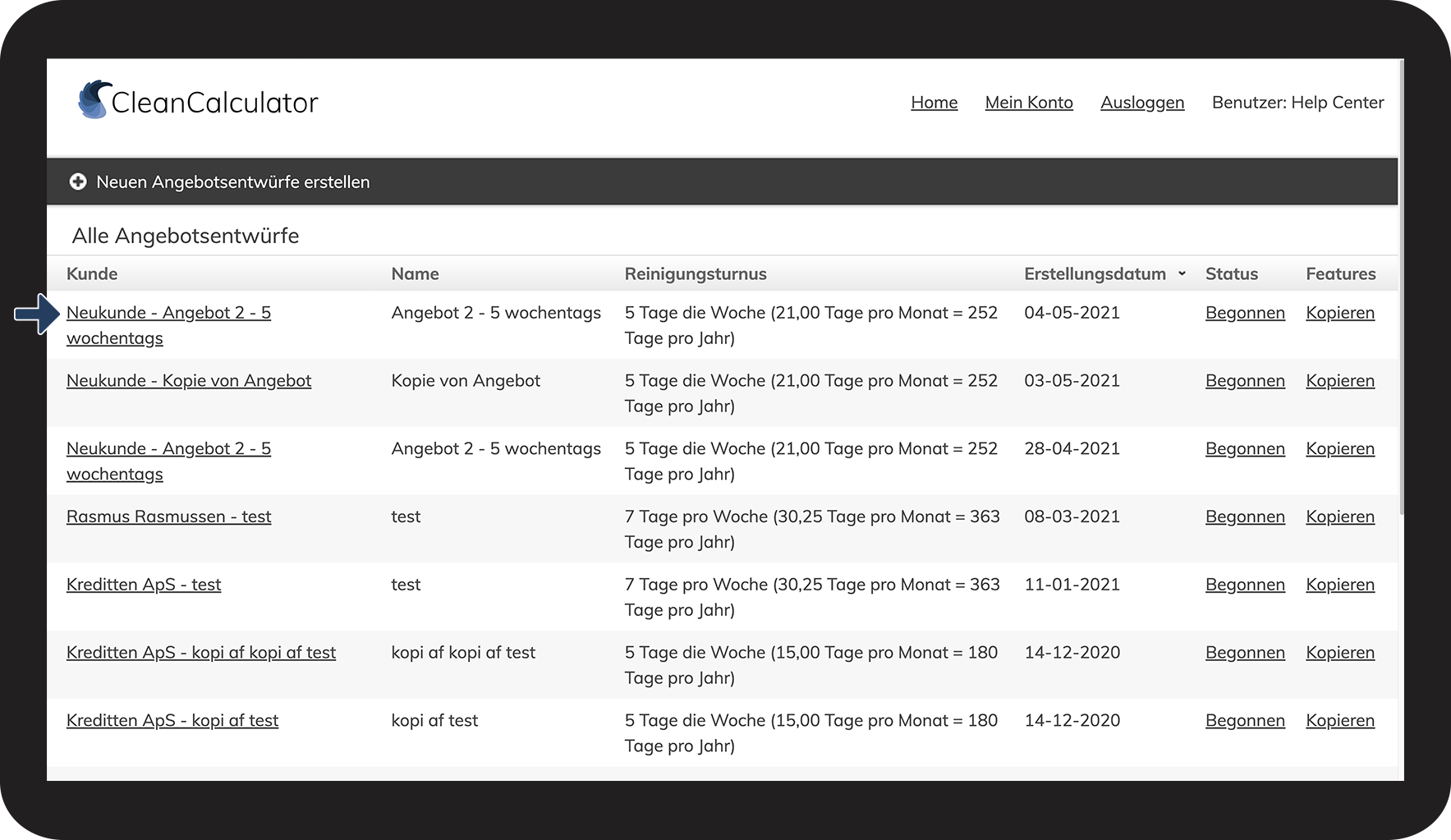Click the Erstellungsdatum column header

pos(1094,274)
